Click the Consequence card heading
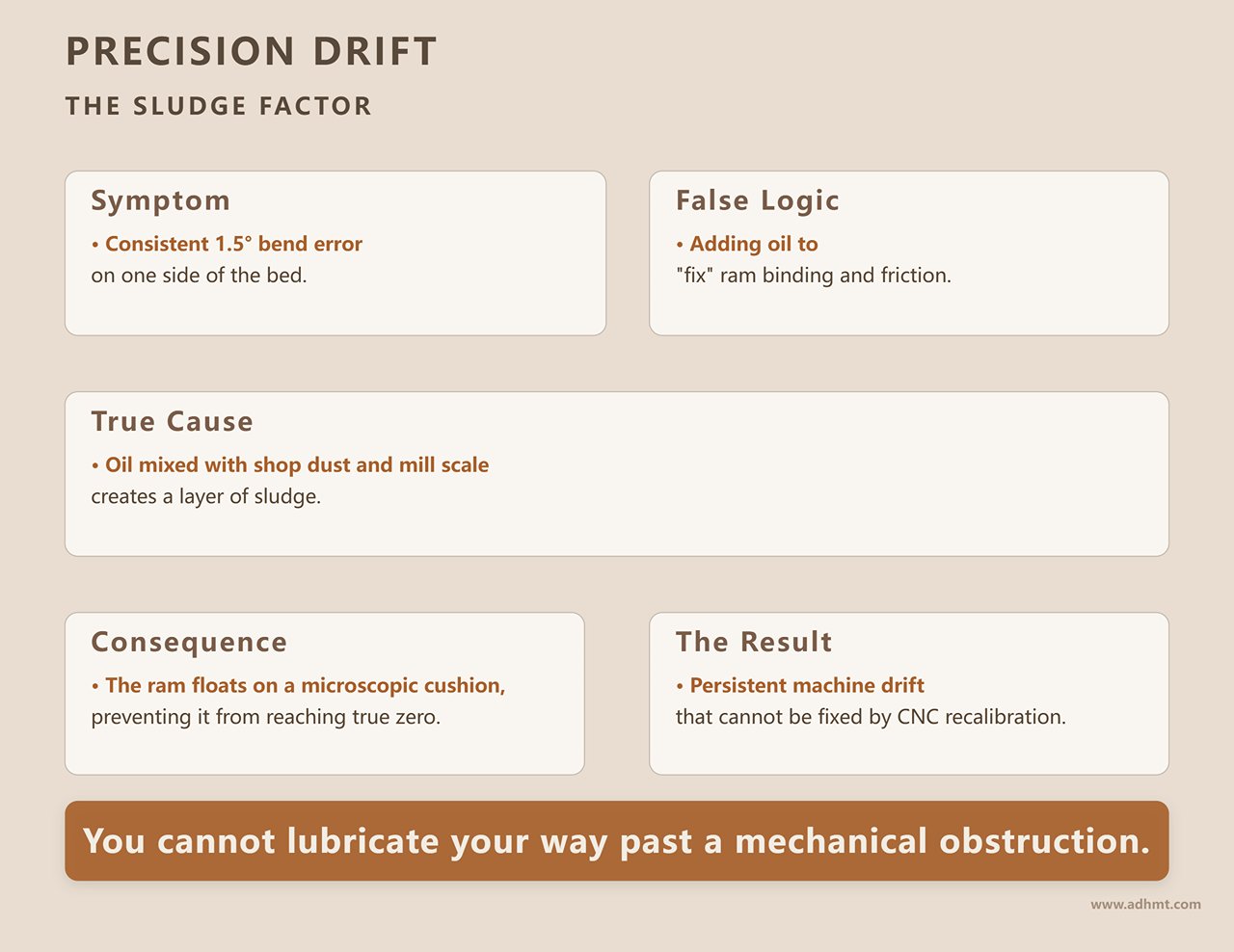1234x952 pixels. point(189,642)
